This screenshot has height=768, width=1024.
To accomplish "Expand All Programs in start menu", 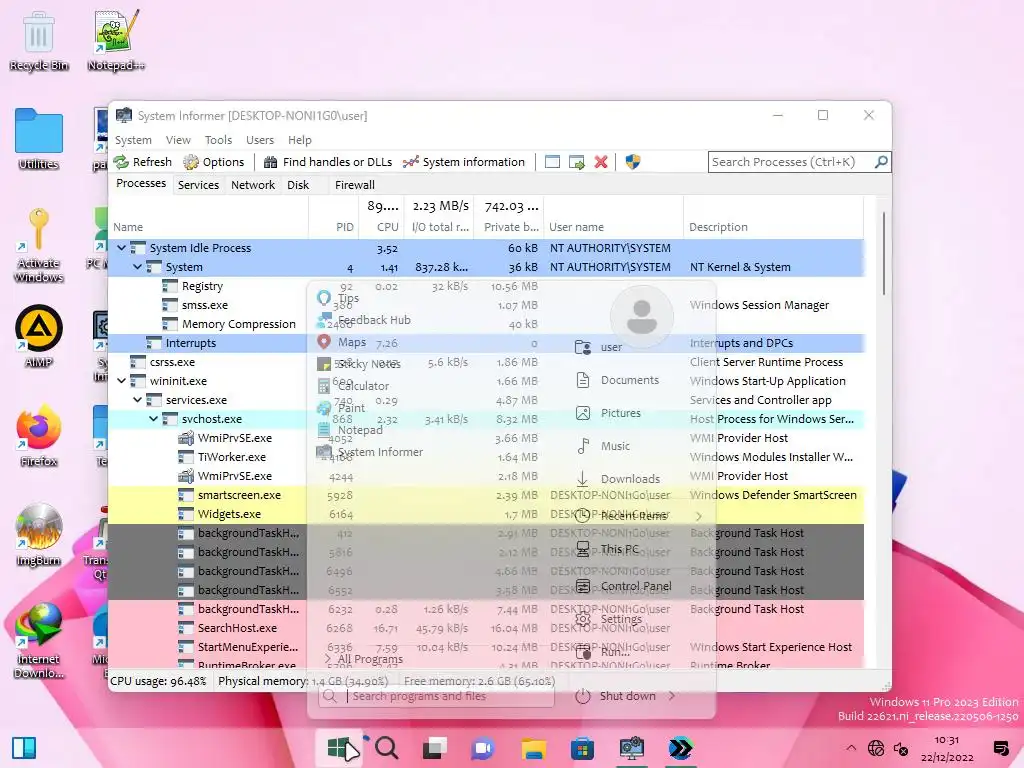I will [364, 659].
